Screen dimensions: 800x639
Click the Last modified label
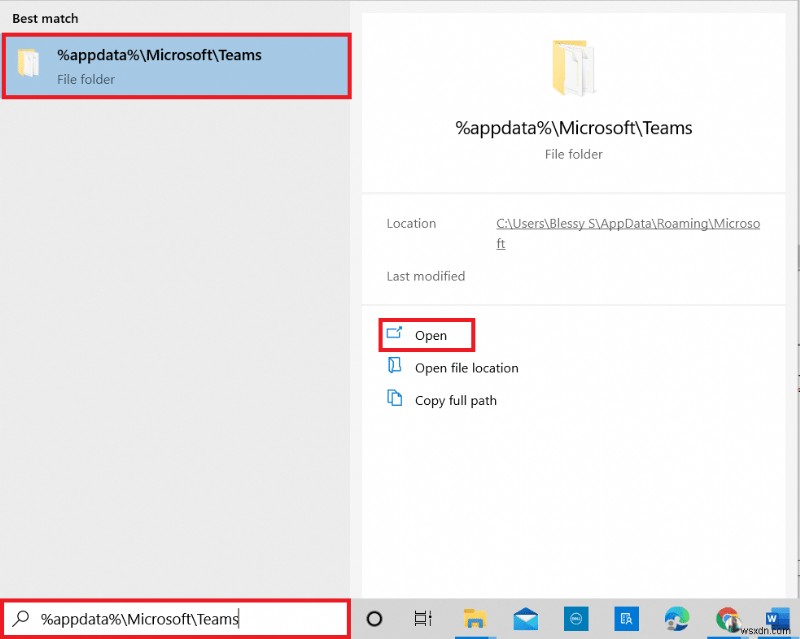coord(425,276)
